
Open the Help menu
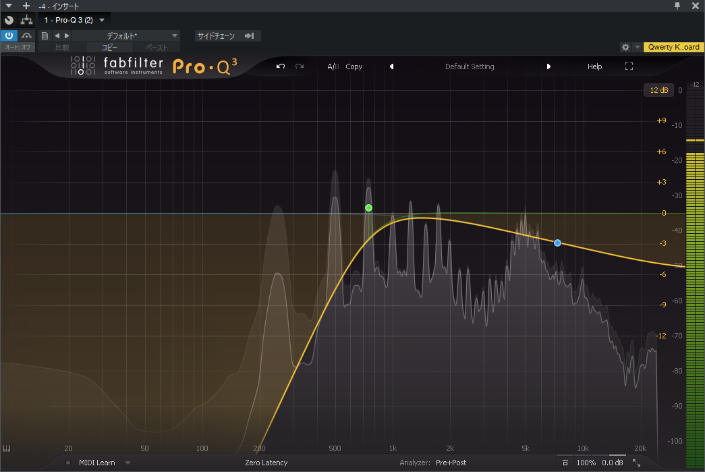tap(594, 67)
